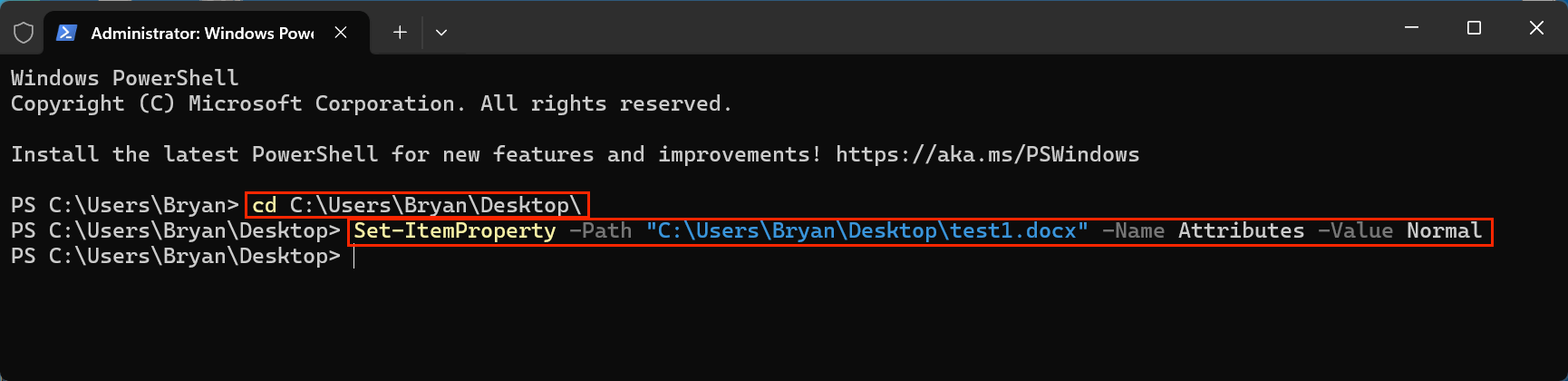The width and height of the screenshot is (1568, 381).
Task: Click the word Attributes in the command
Action: point(1241,231)
